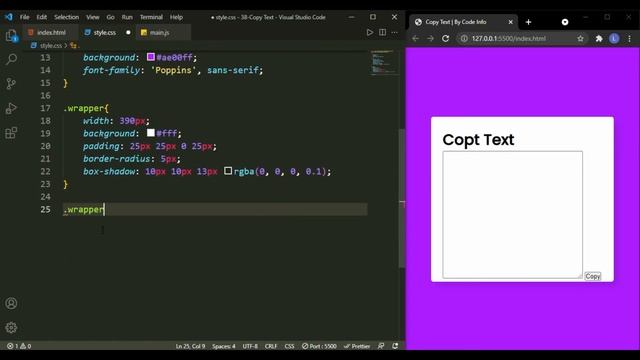
Task: Click the errors and warnings status indicator
Action: point(19,346)
